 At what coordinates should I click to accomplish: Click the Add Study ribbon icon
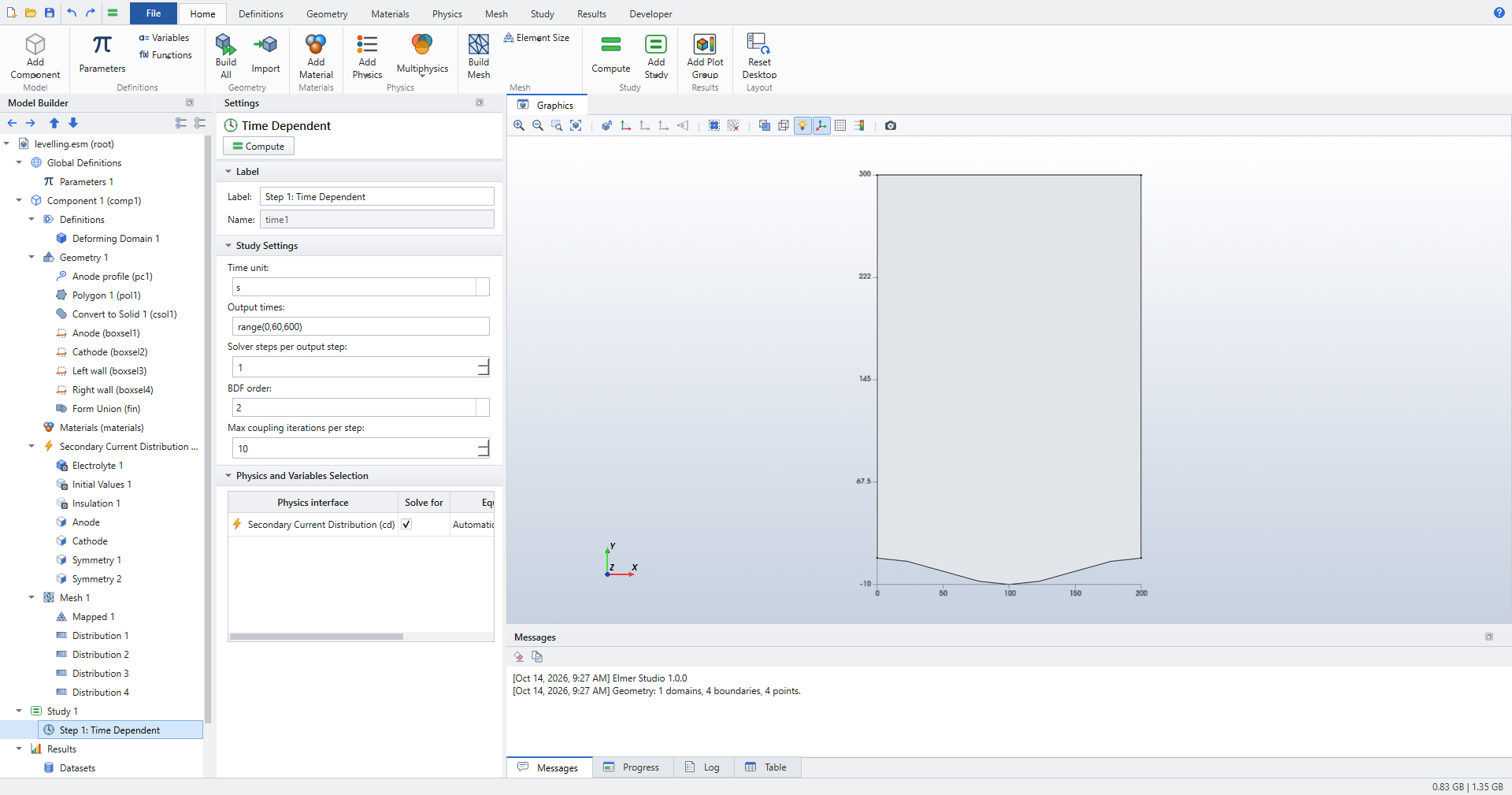656,56
